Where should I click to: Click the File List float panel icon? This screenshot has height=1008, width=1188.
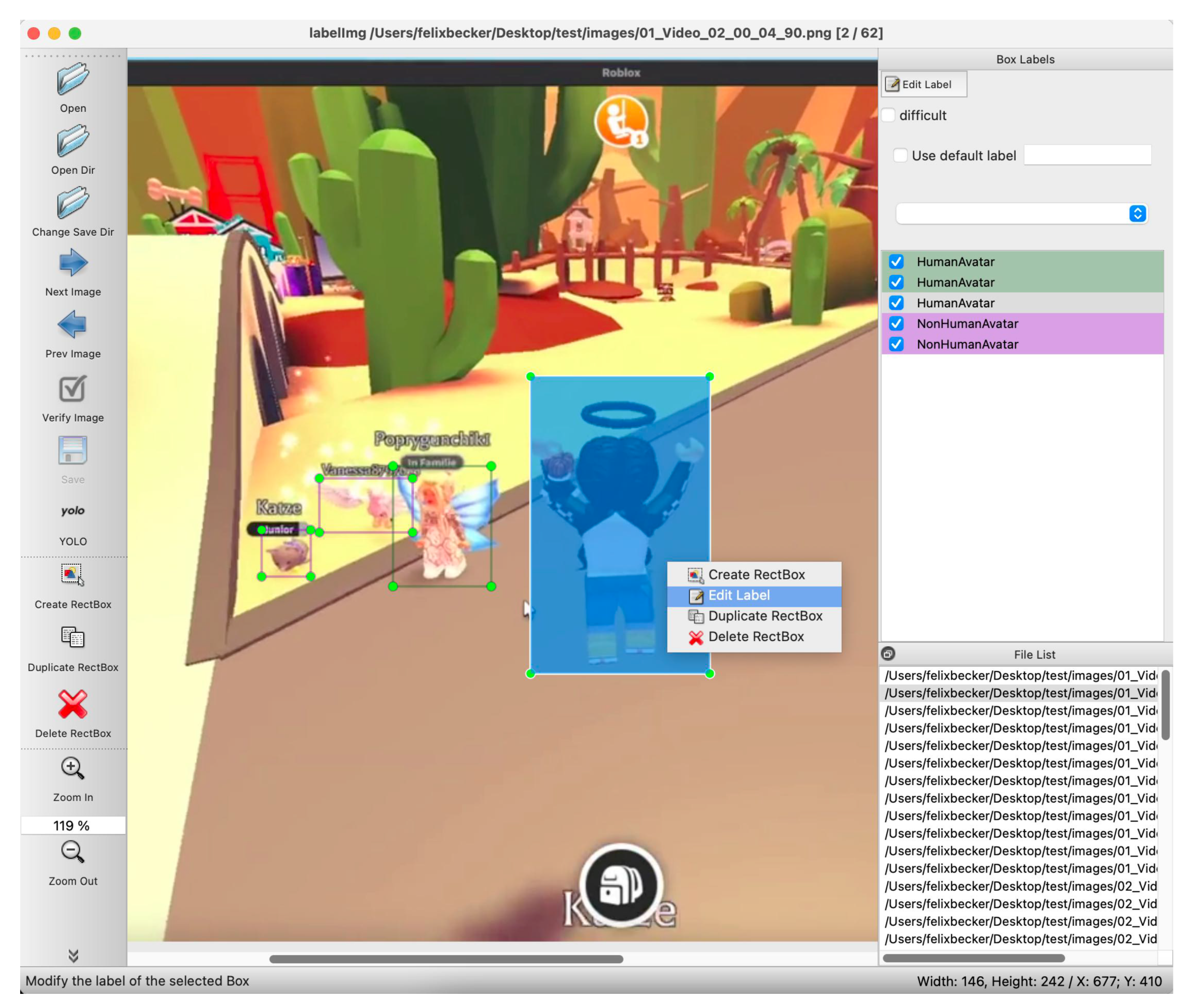point(888,654)
